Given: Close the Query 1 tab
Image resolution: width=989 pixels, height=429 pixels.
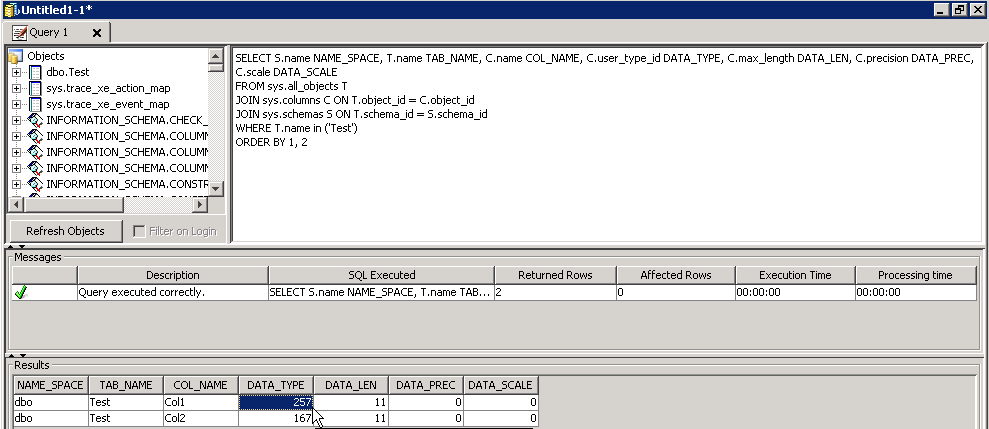Looking at the screenshot, I should [97, 33].
